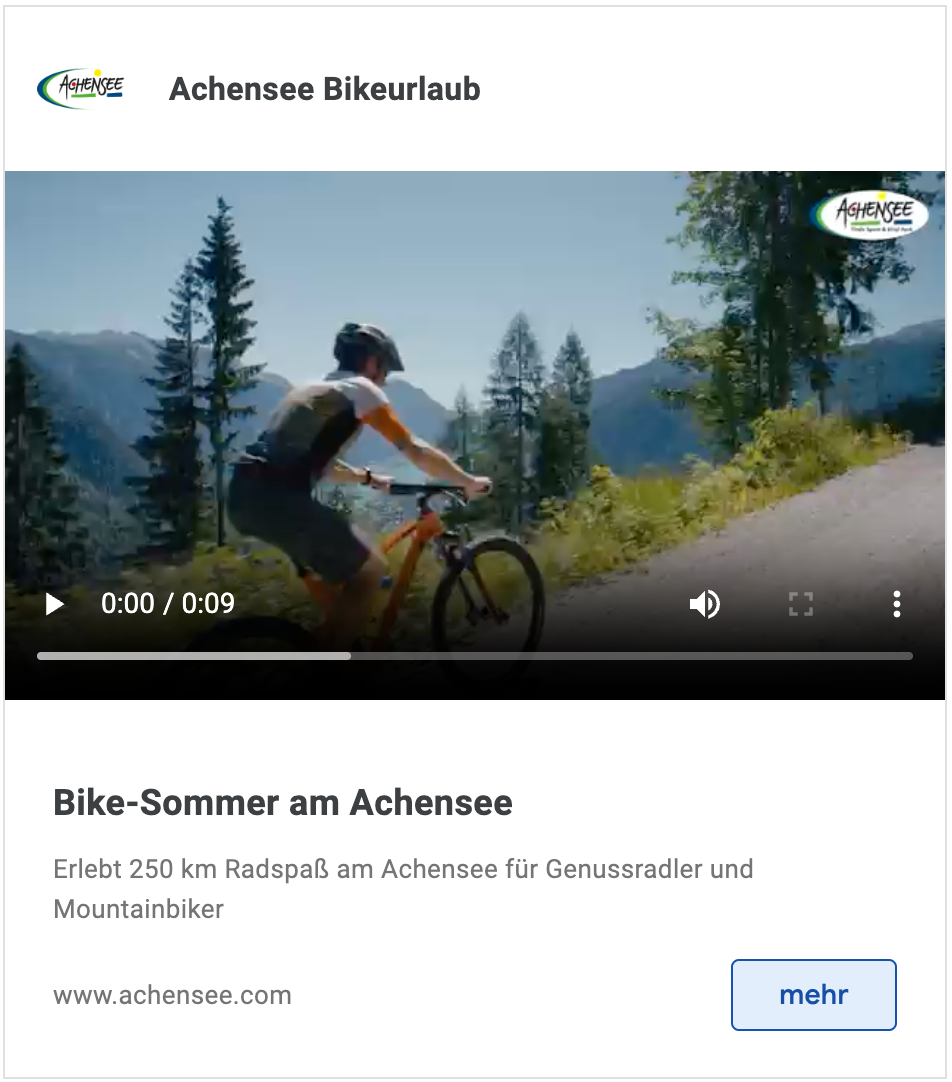Click the Achensee watermark logo in video
Screen dimensions: 952x1082
point(870,214)
